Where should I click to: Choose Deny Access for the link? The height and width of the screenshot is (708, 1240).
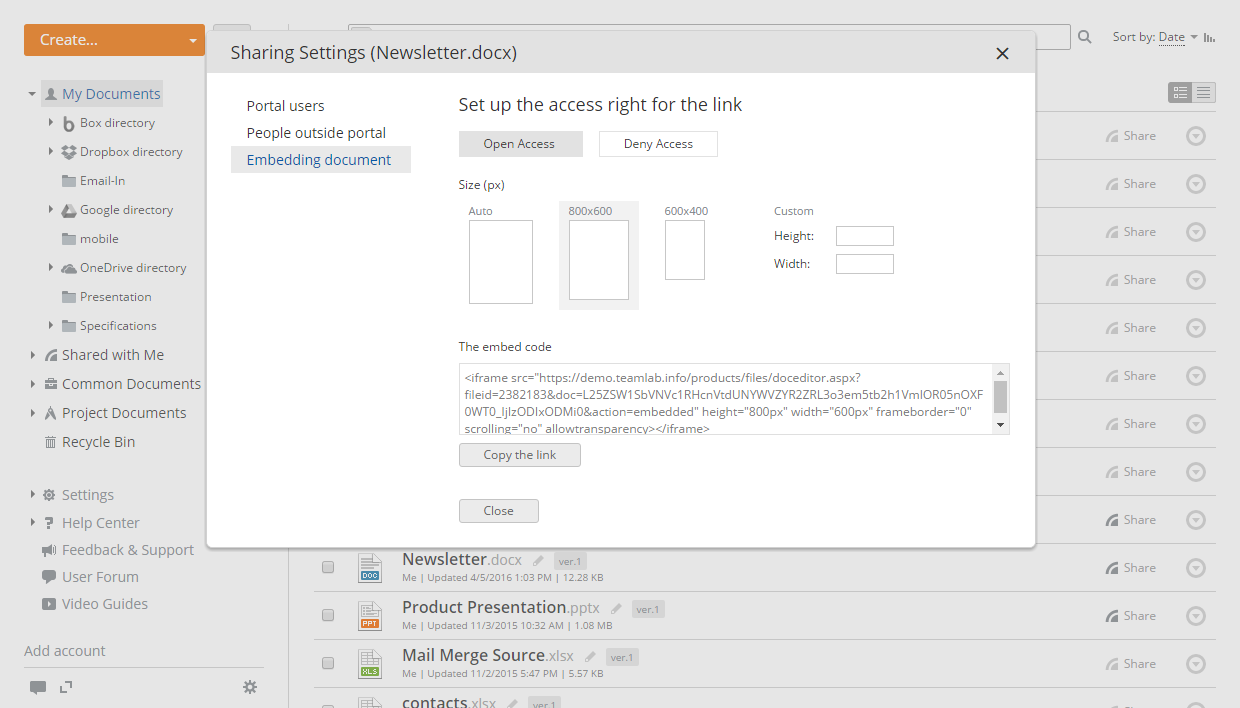658,144
